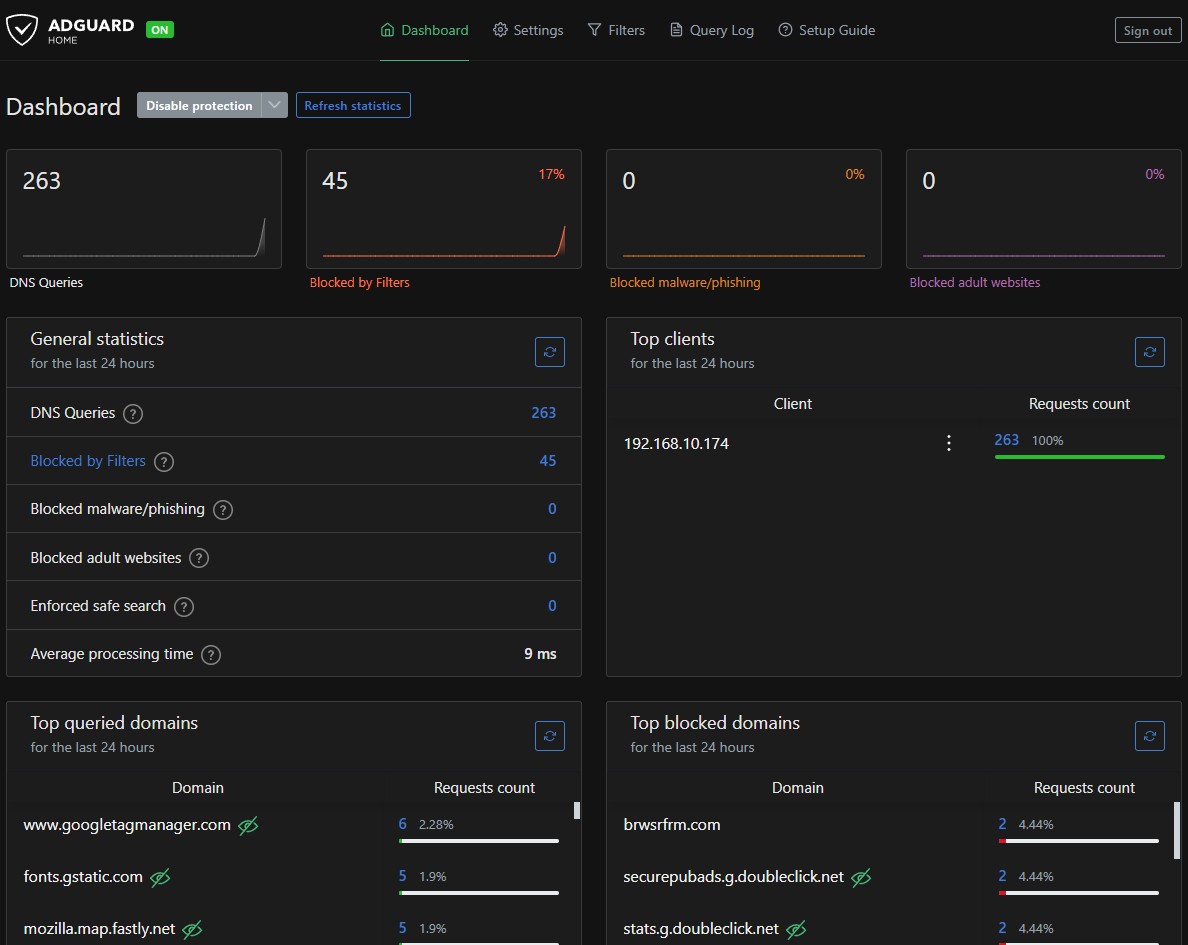Click tracker icon next to stats.g.doubleclick.net

(x=796, y=929)
